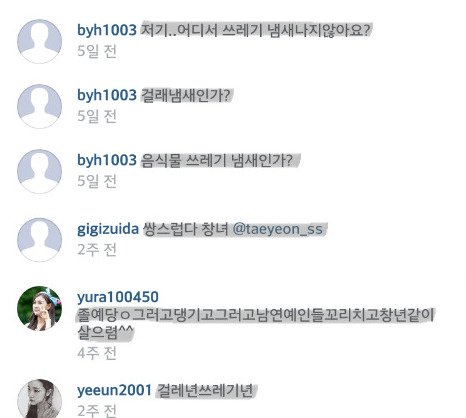The width and height of the screenshot is (466, 418).
Task: Click "5일 전" below the "걸래냄새인가?" comment
Action: click(x=97, y=116)
